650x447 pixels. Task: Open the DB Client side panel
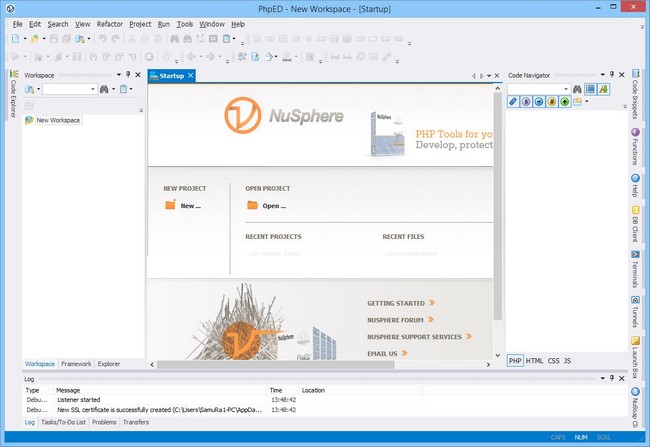click(x=635, y=224)
